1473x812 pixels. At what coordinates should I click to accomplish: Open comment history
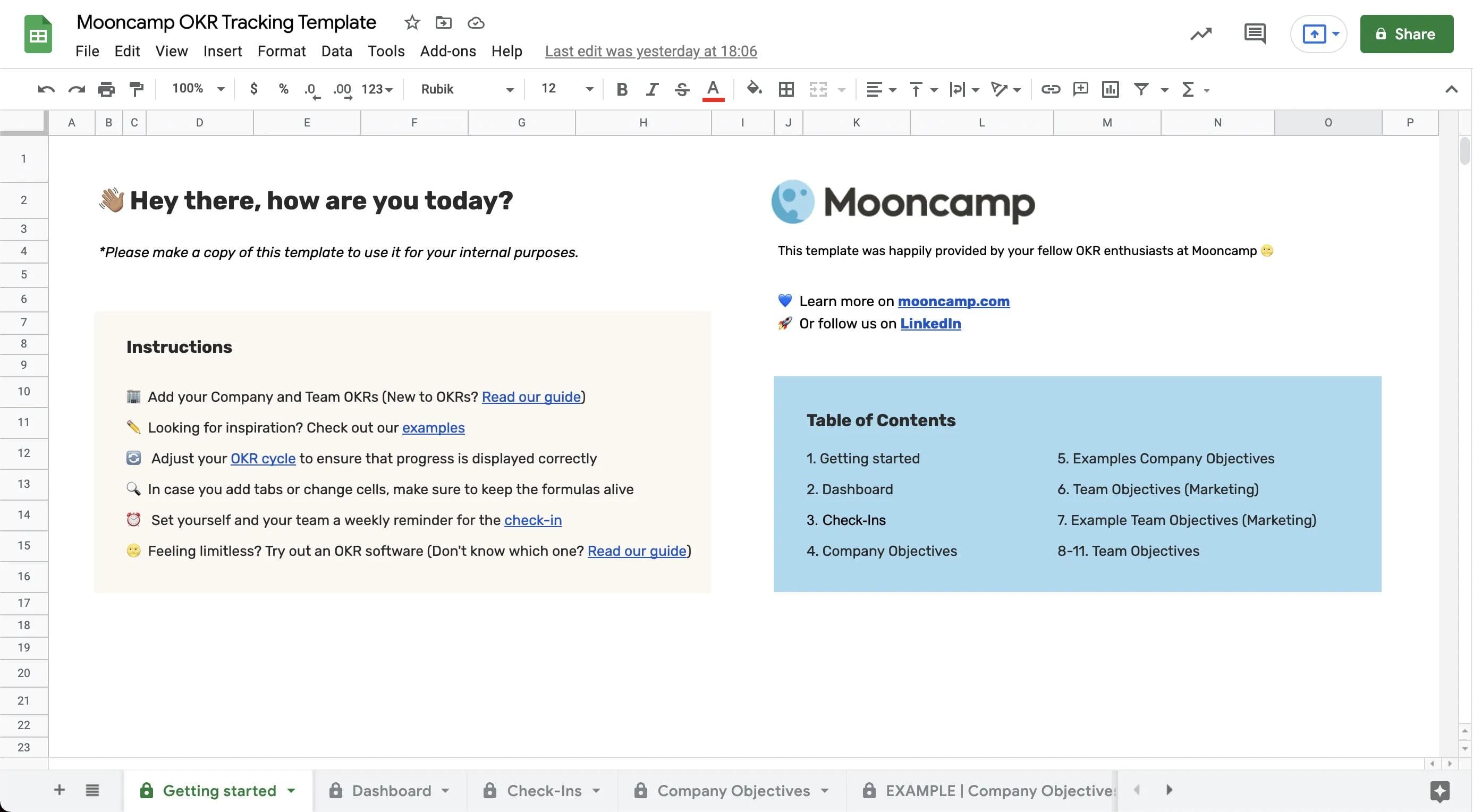point(1255,33)
